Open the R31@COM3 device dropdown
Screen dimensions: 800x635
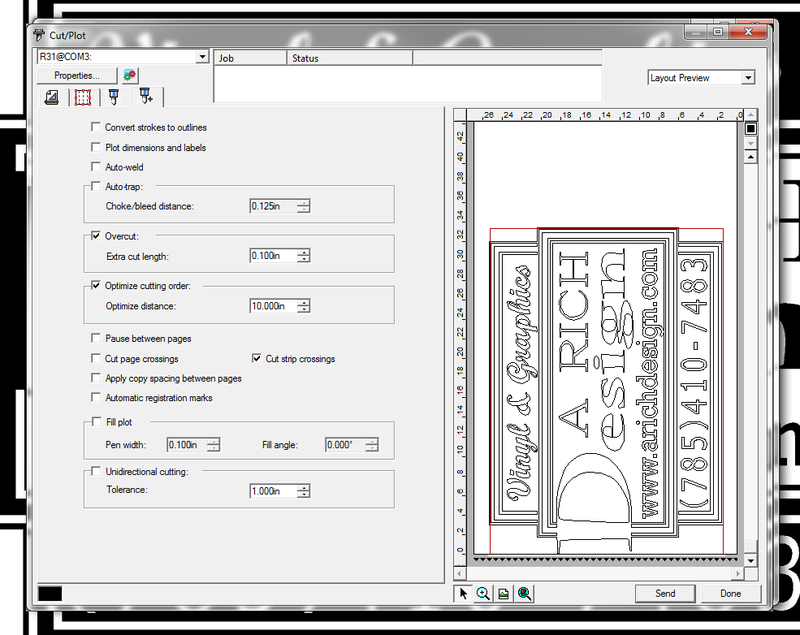(x=203, y=57)
